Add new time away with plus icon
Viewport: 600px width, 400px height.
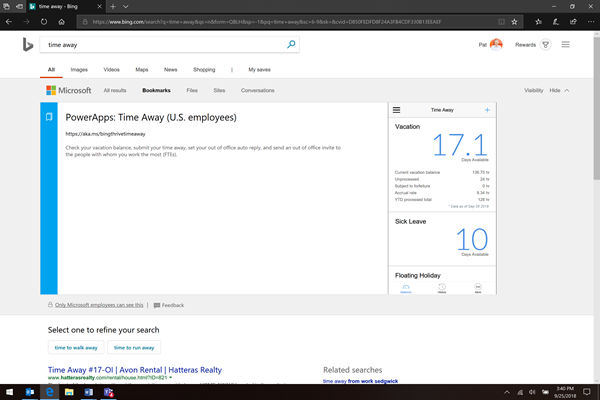click(x=487, y=110)
